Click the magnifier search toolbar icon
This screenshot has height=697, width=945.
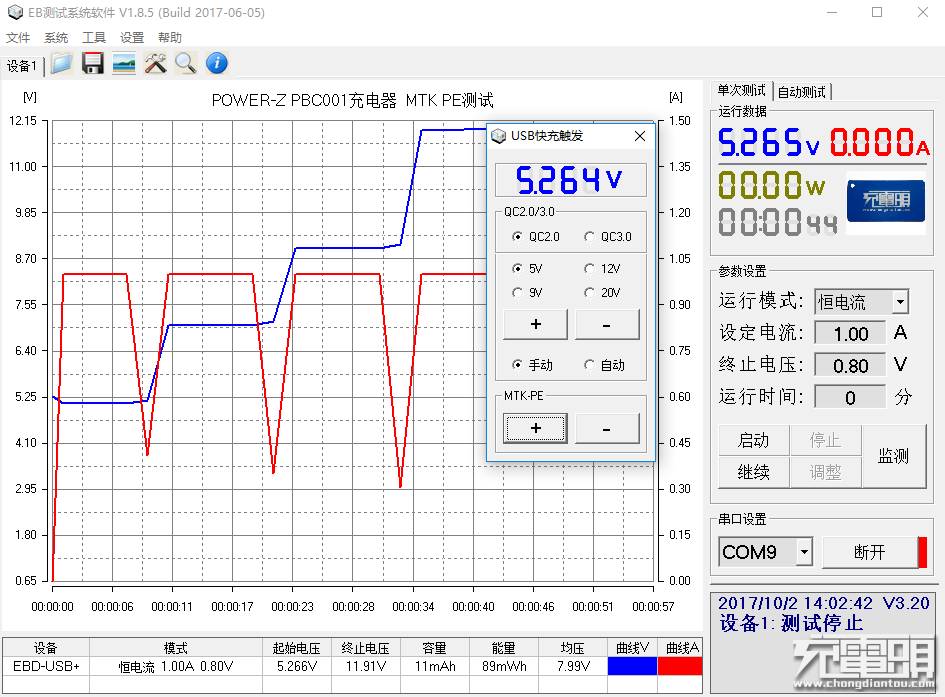[x=186, y=63]
